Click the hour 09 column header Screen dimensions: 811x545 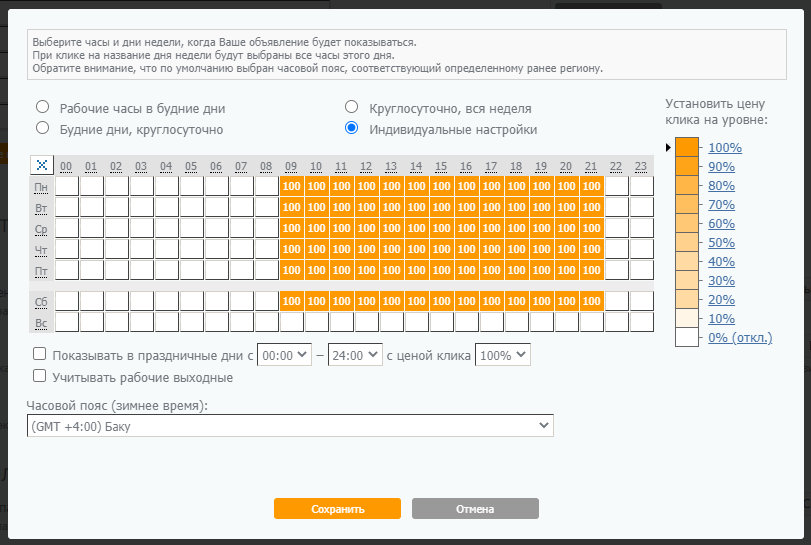(x=291, y=166)
